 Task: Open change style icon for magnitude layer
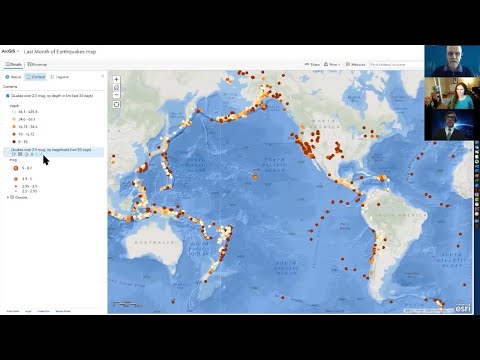click(26, 154)
